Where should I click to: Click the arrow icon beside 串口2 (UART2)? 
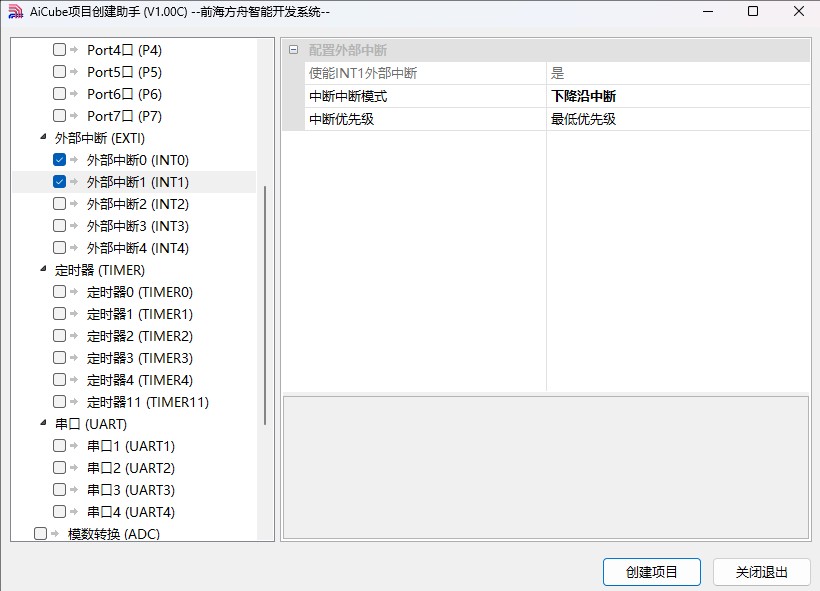tap(74, 467)
